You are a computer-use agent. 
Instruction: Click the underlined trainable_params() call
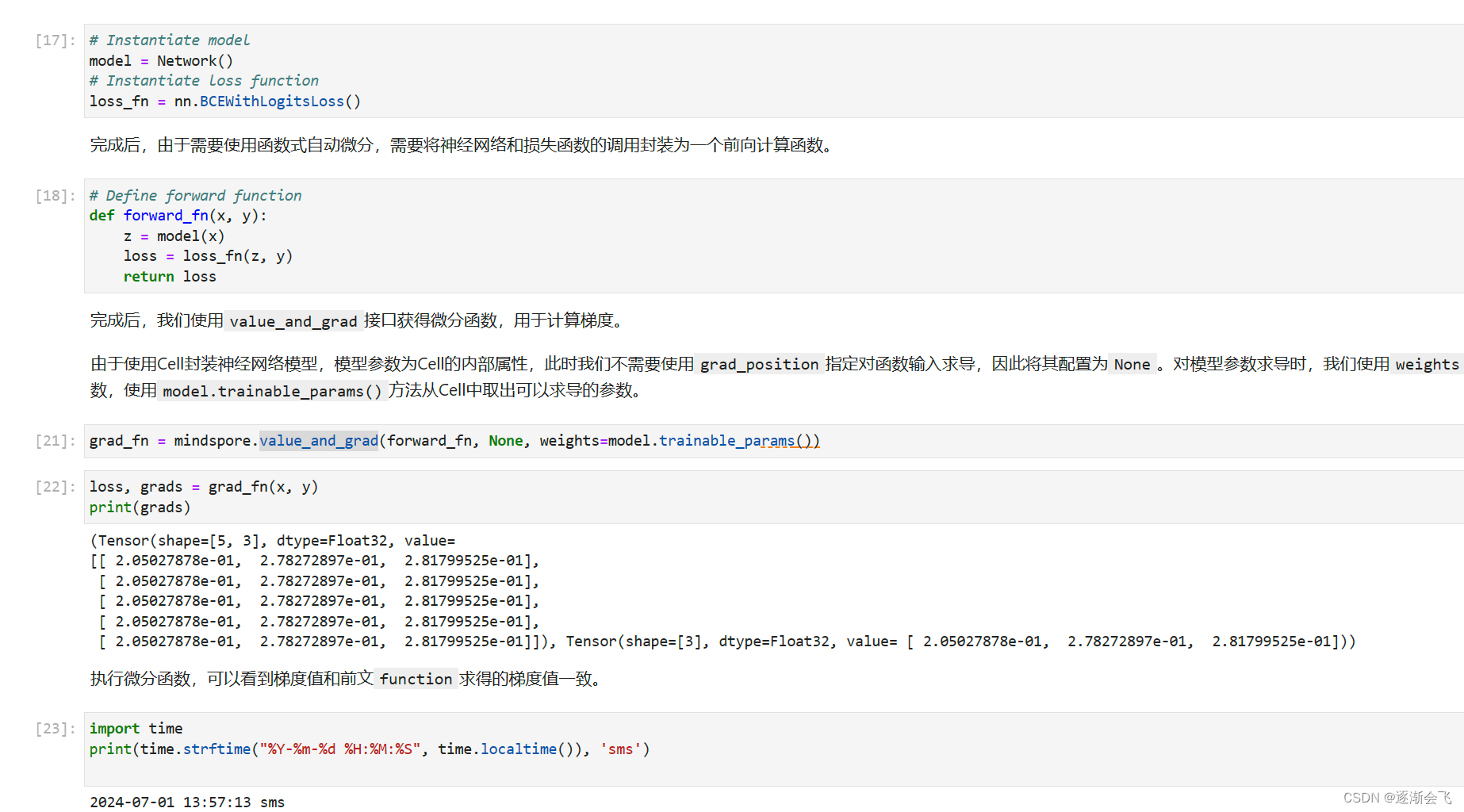[739, 441]
